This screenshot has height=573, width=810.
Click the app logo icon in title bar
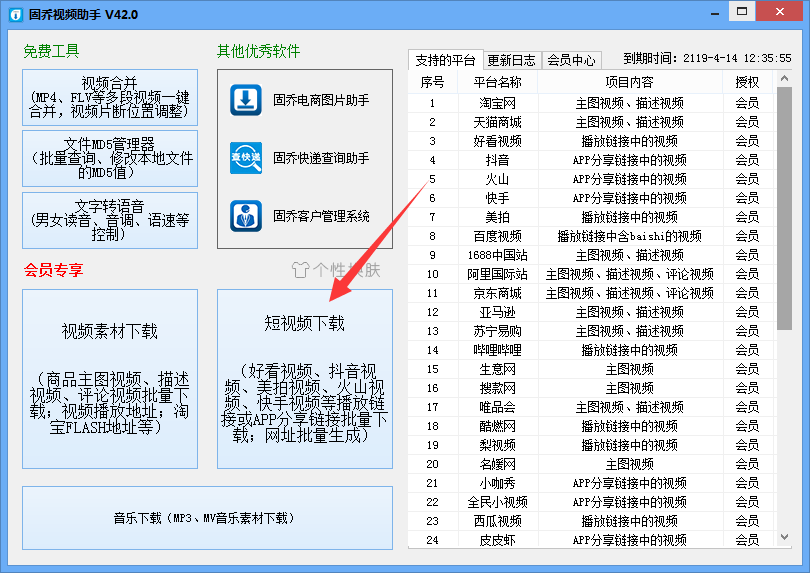pyautogui.click(x=15, y=14)
